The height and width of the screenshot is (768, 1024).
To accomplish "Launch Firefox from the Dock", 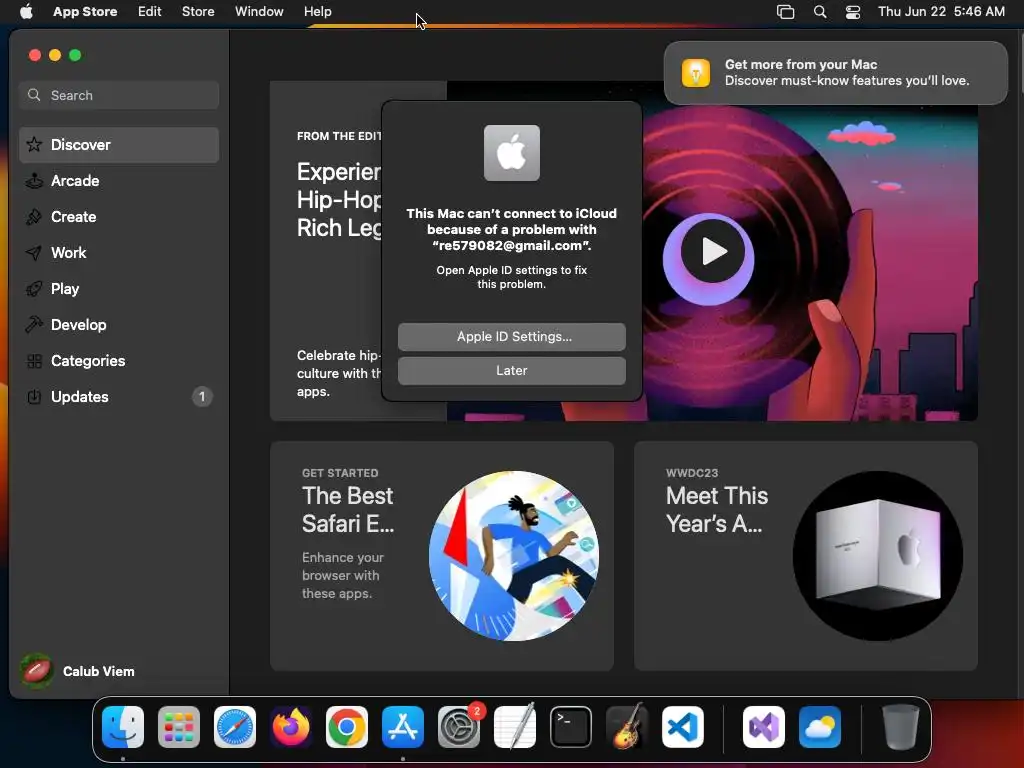I will click(x=291, y=726).
